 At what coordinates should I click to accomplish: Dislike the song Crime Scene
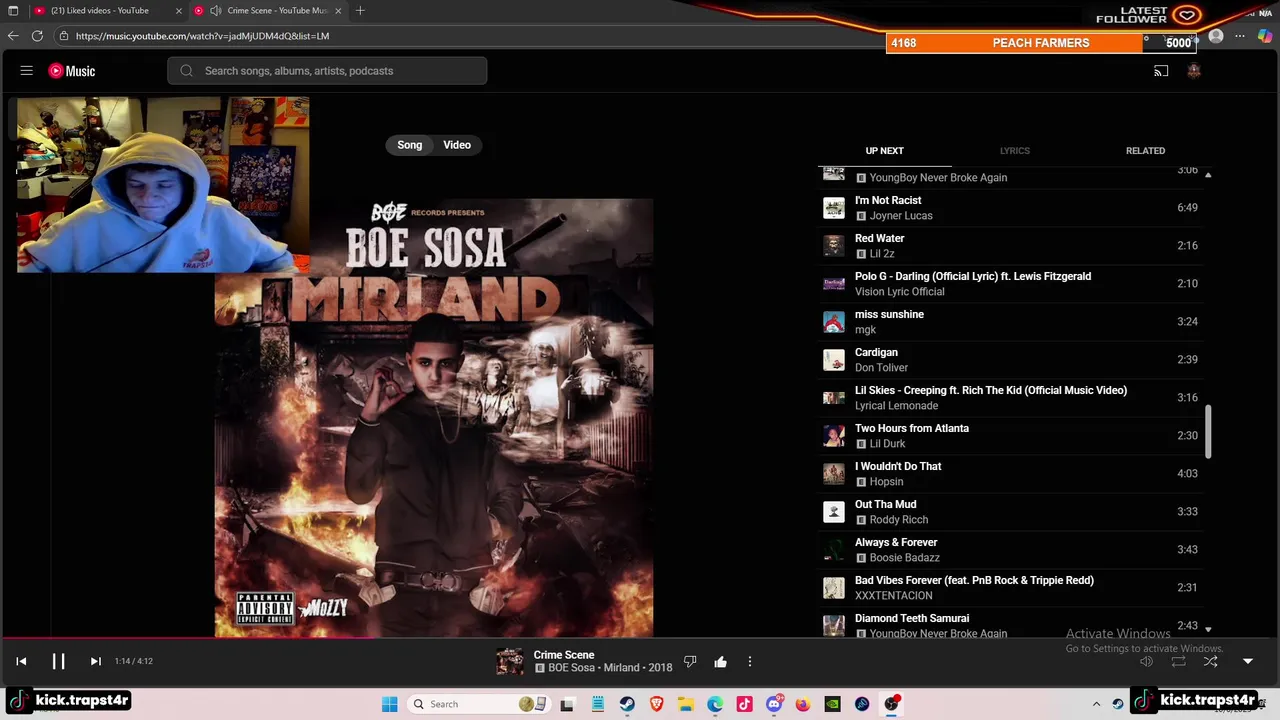(x=690, y=661)
